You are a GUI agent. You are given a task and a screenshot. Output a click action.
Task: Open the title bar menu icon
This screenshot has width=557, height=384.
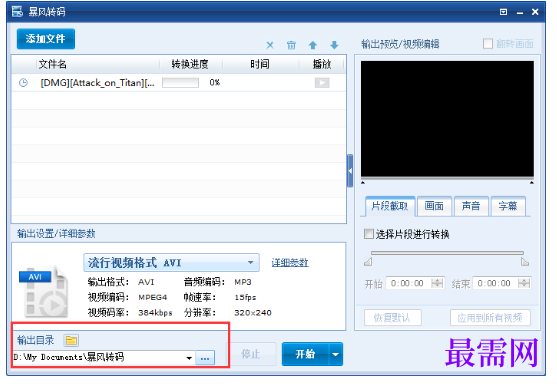tap(503, 12)
